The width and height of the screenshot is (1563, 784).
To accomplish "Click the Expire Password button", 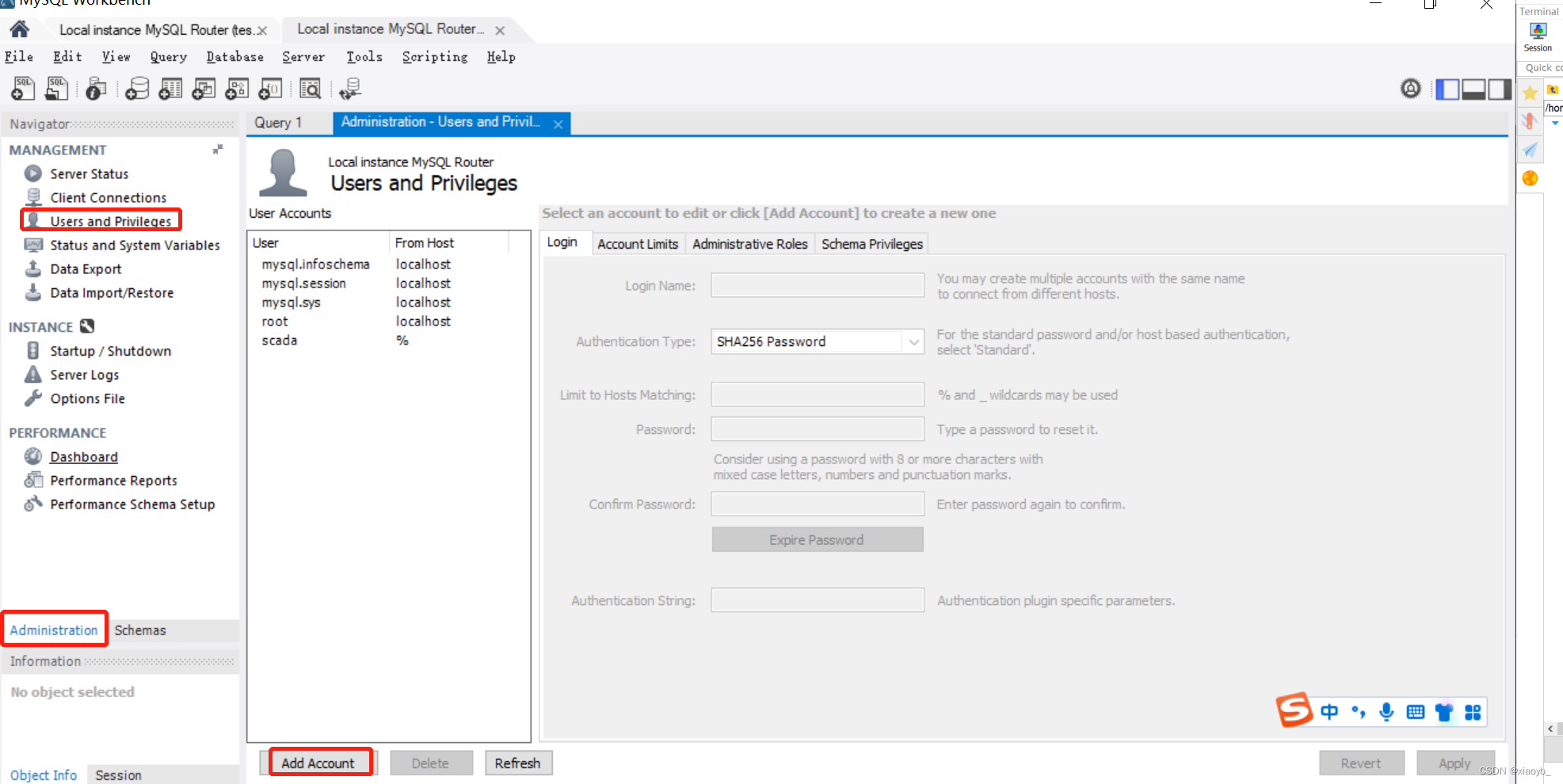I will coord(818,539).
